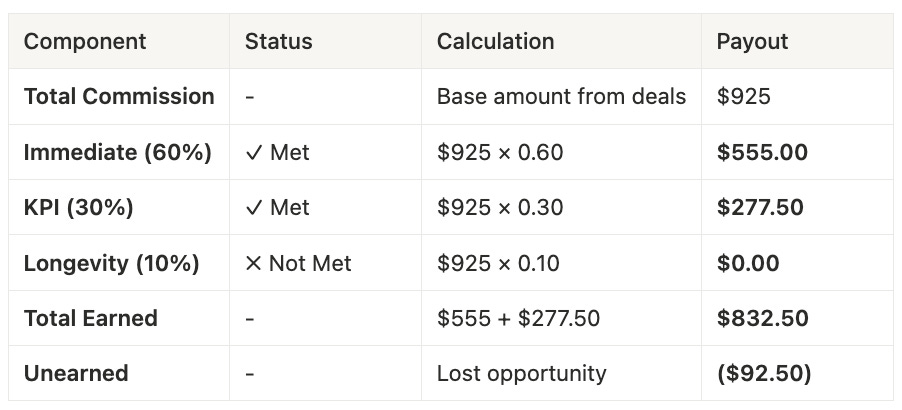Click the Component column header
902x410 pixels.
pyautogui.click(x=85, y=42)
